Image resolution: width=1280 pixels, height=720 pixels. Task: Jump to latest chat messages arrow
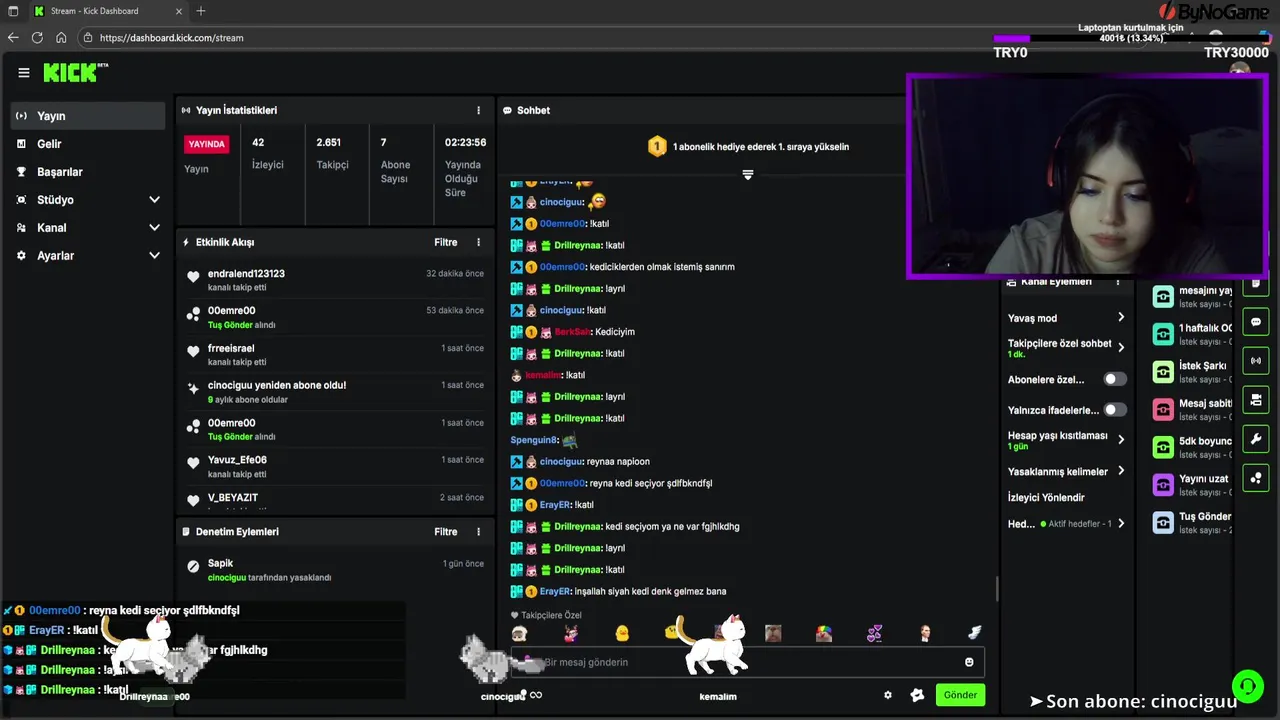747,175
